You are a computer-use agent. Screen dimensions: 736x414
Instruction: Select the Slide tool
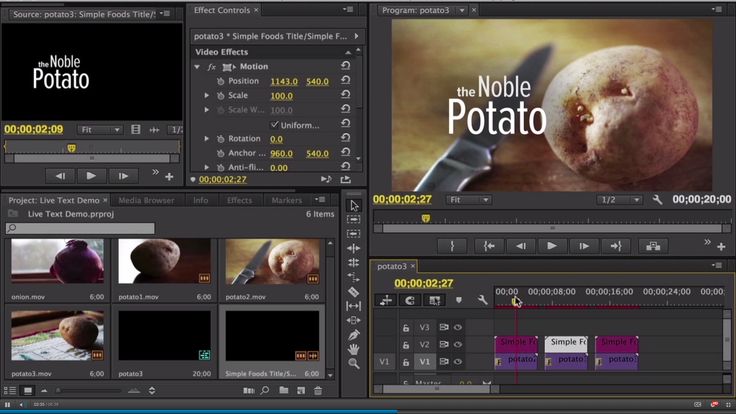pyautogui.click(x=353, y=320)
